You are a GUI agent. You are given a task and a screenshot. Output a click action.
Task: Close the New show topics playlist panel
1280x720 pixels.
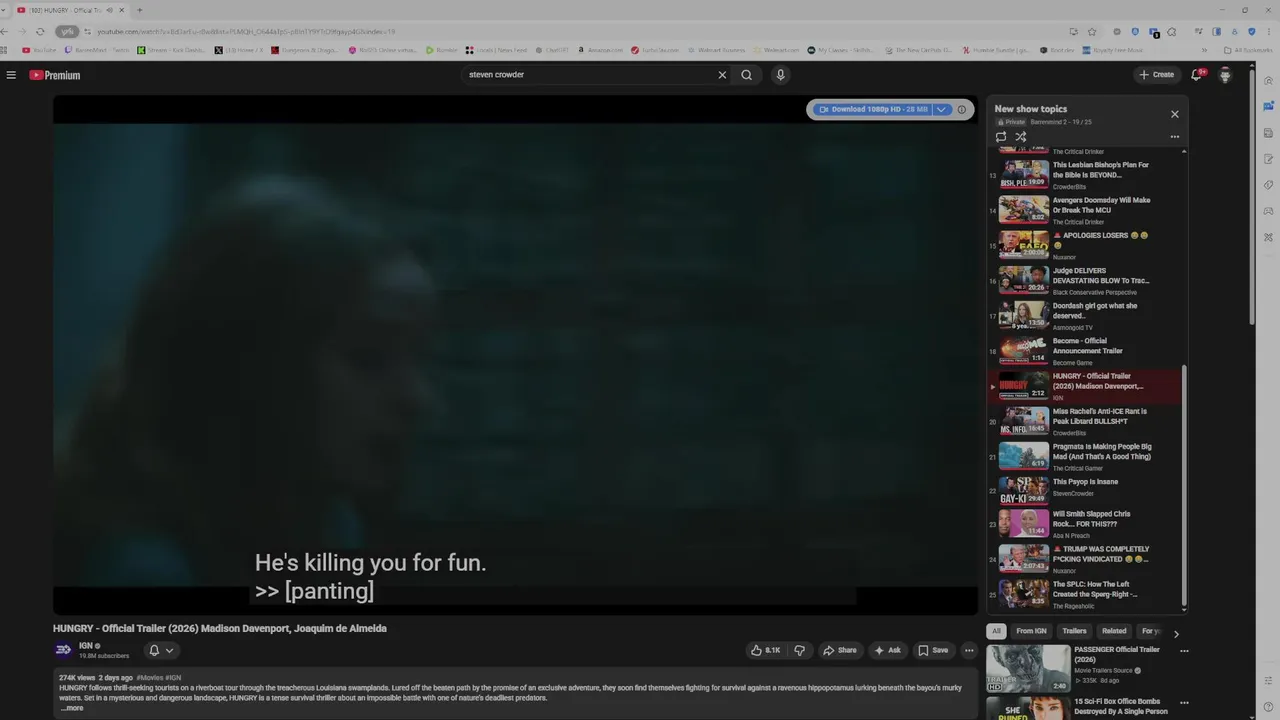click(1175, 114)
